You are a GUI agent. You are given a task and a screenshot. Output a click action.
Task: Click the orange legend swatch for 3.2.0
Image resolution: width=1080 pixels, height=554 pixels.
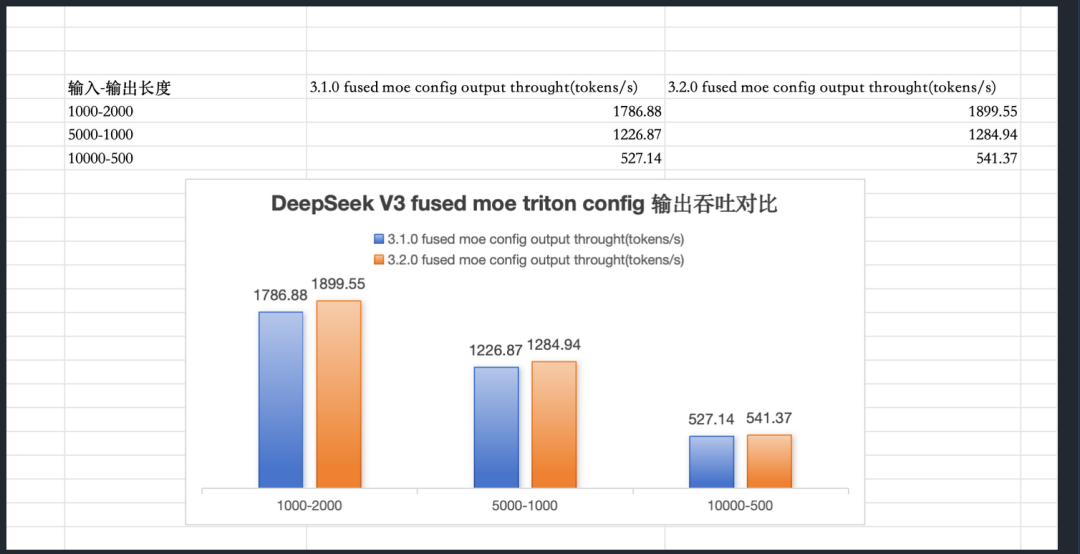378,260
